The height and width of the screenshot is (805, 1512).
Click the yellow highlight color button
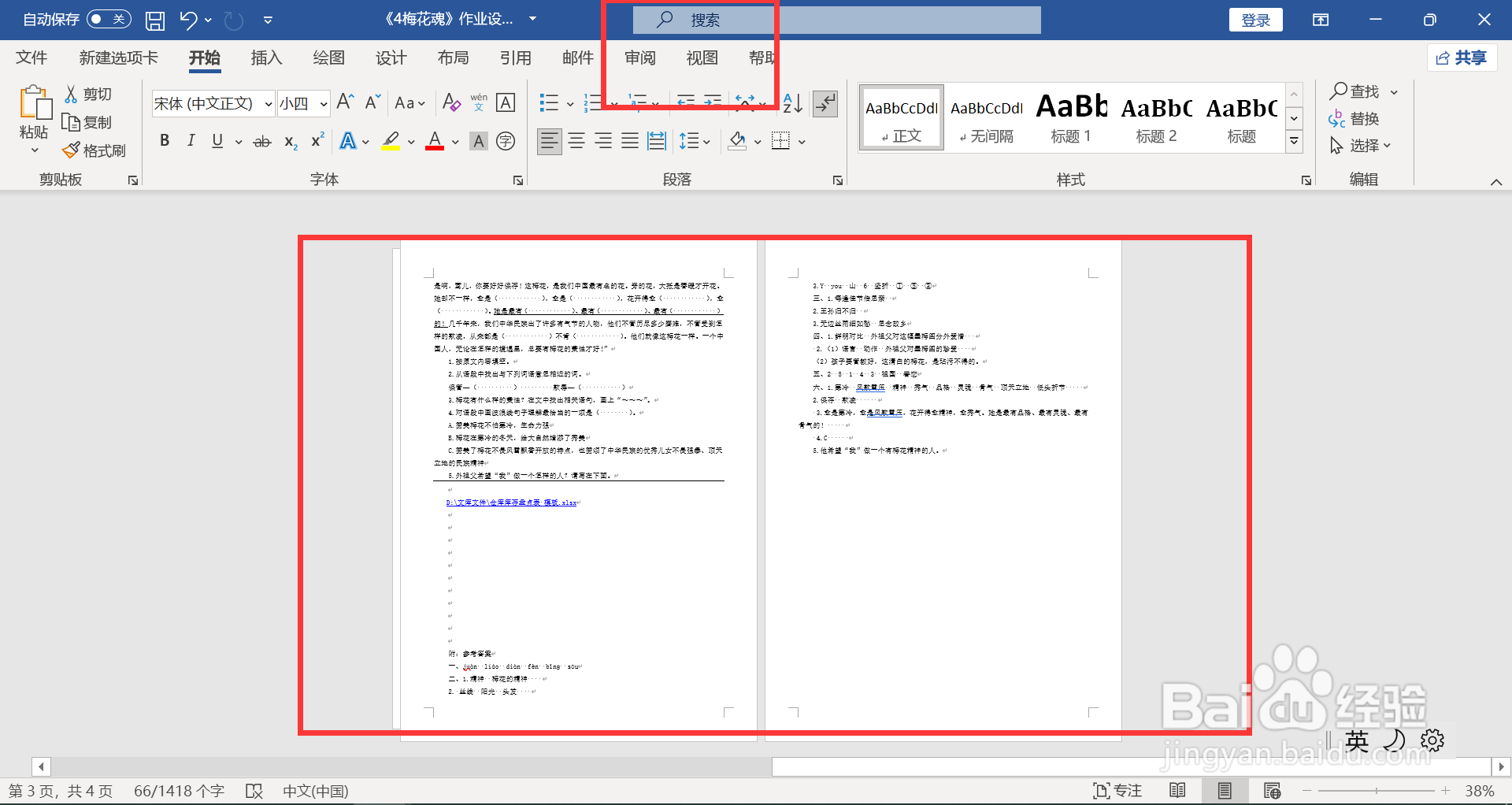391,142
